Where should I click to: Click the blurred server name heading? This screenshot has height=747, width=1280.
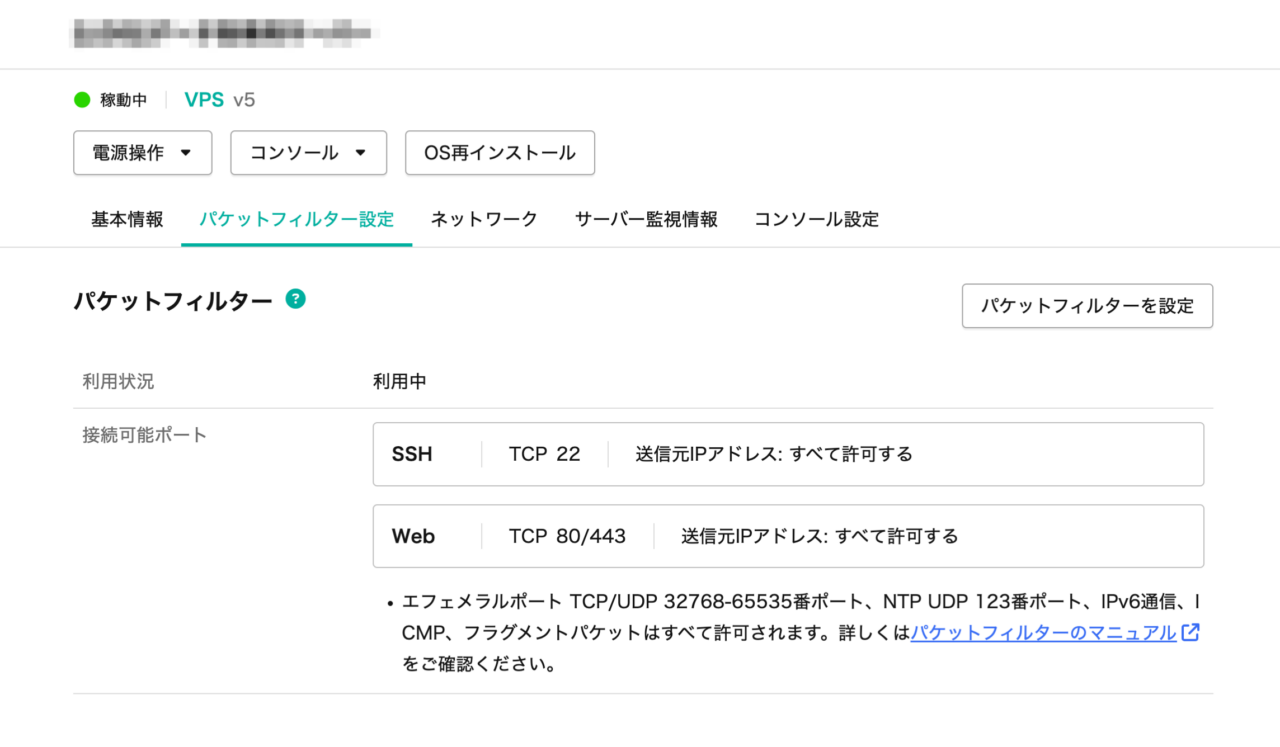(224, 30)
